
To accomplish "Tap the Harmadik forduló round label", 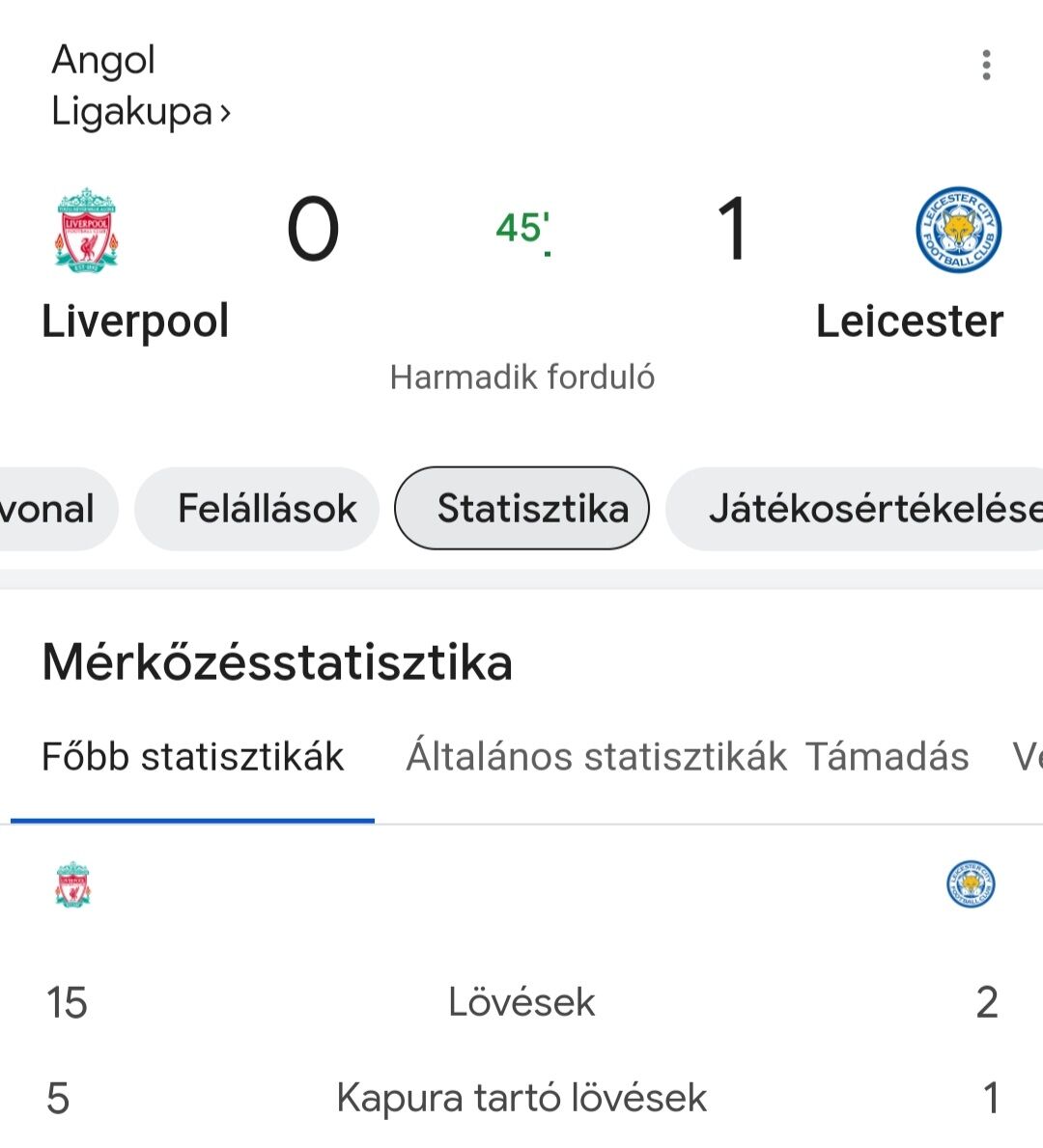I will 522,378.
